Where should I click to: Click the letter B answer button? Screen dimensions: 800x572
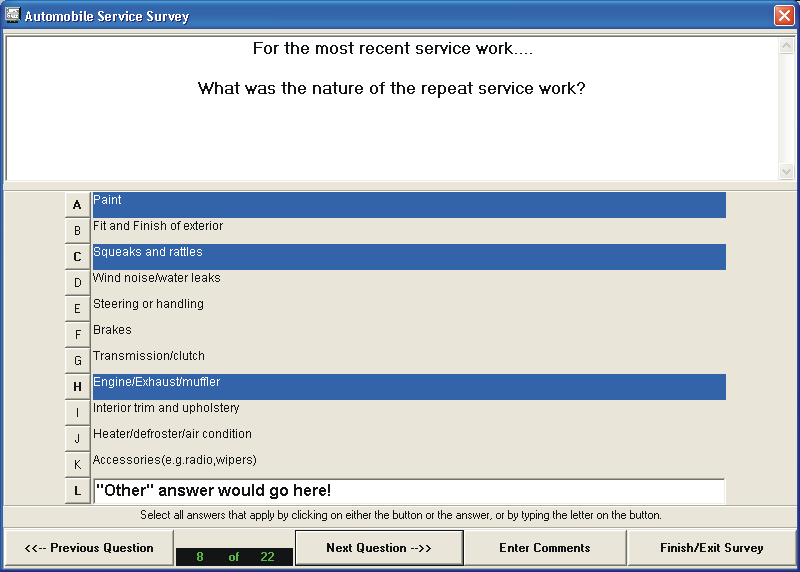(78, 231)
